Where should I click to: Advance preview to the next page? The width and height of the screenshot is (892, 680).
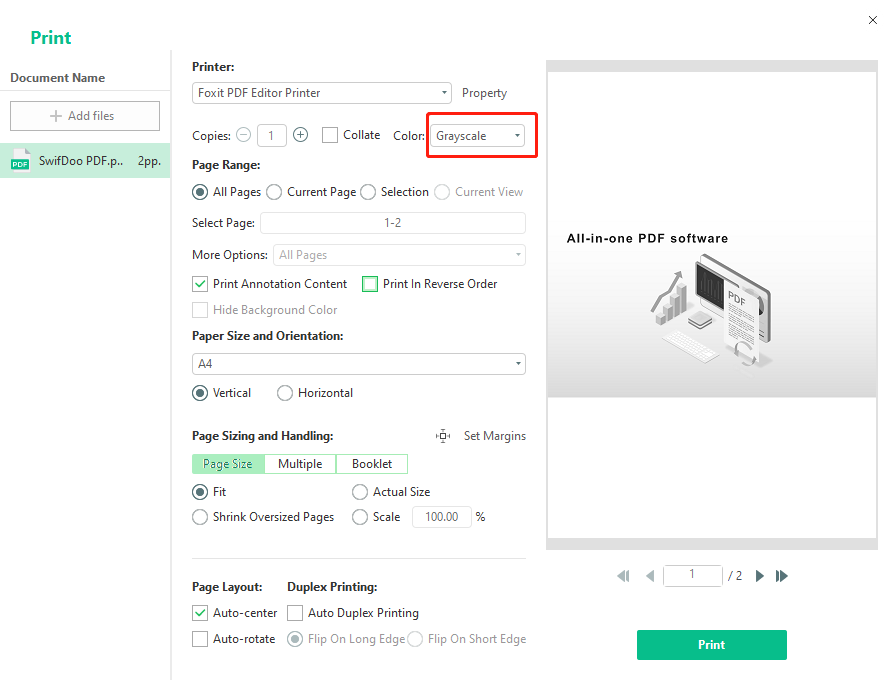pyautogui.click(x=759, y=576)
